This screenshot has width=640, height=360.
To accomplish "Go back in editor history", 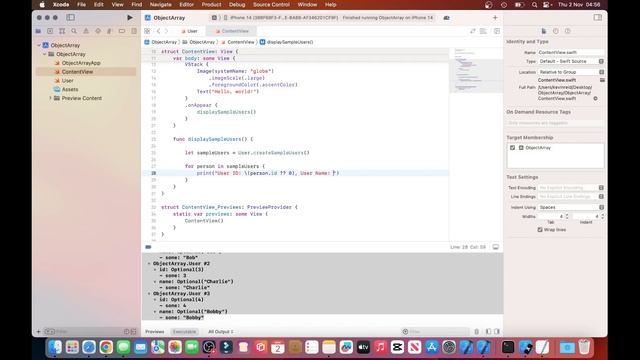I will (158, 31).
